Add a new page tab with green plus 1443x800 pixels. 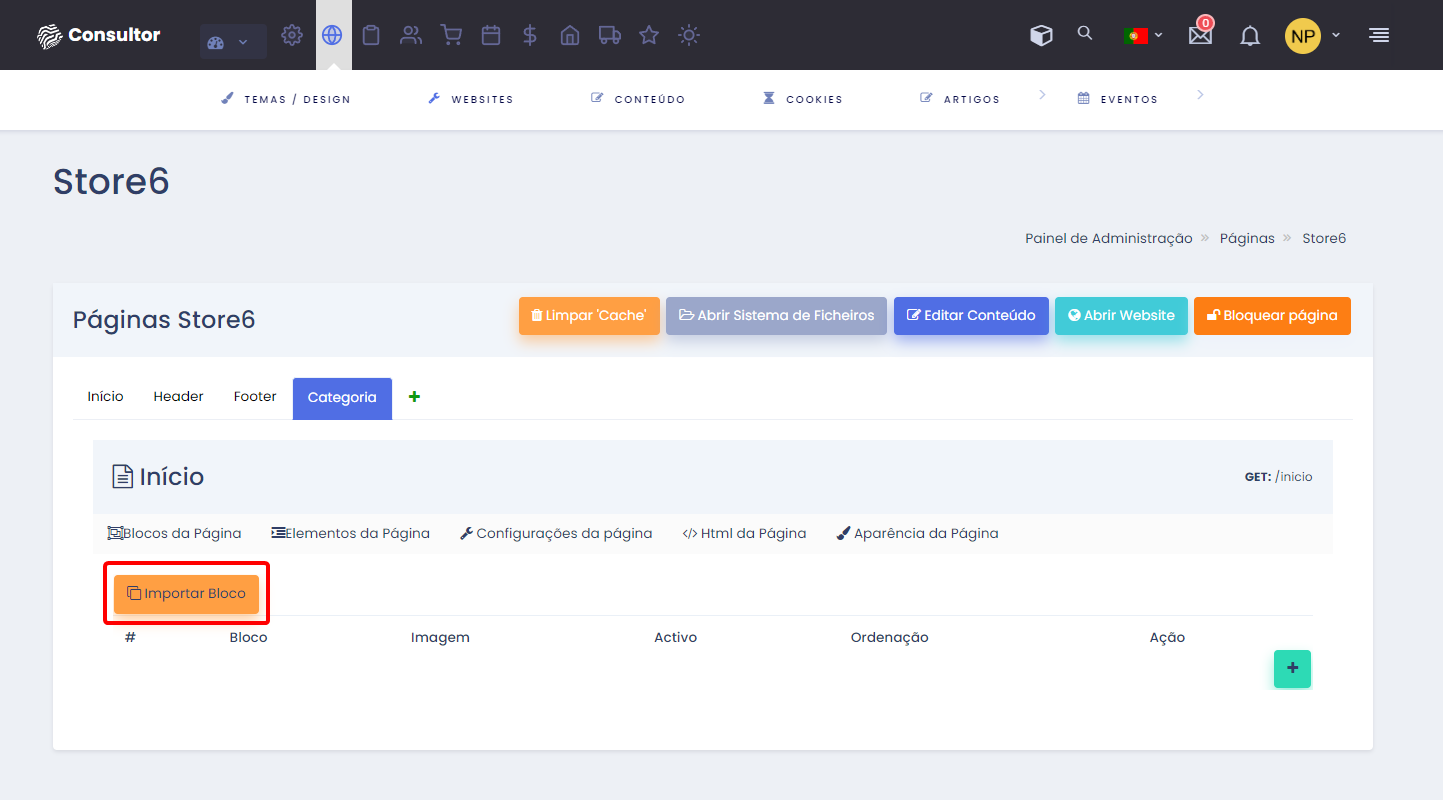(x=414, y=397)
